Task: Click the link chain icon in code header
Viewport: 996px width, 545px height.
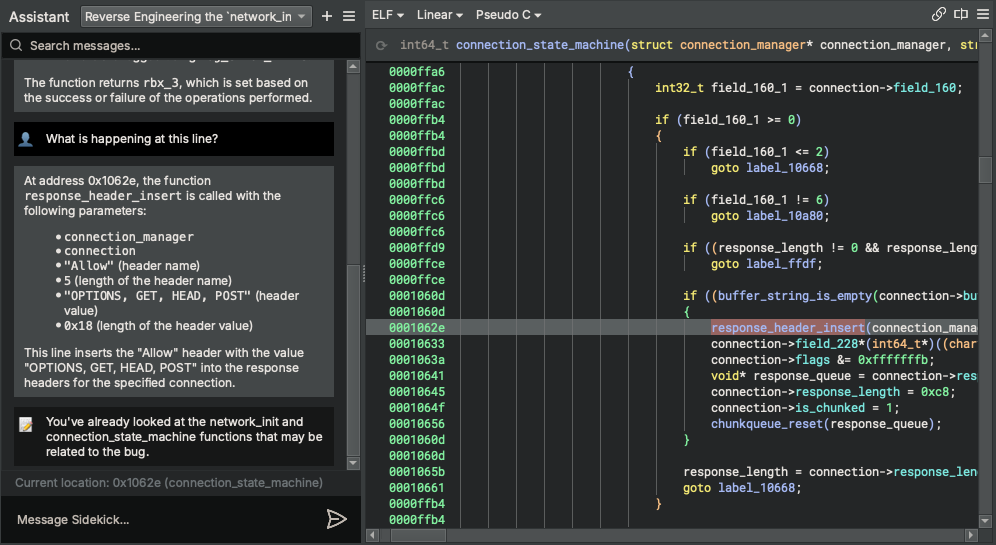Action: click(x=938, y=14)
